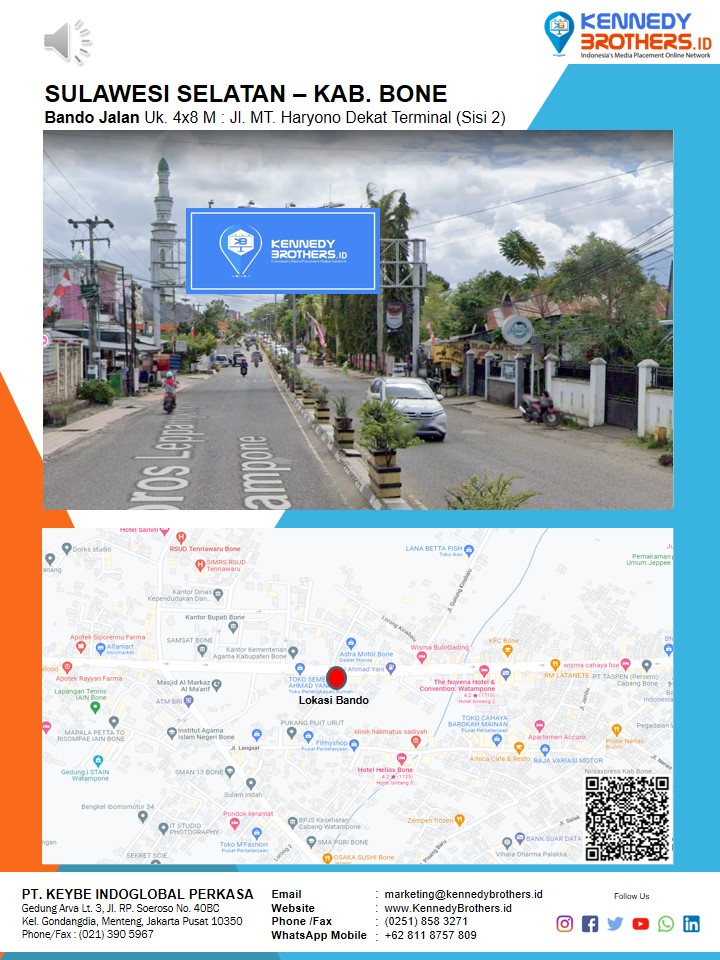Viewport: 720px width, 960px height.
Task: Click RSUD Tenriawaru Bone hospital pin
Action: tap(180, 538)
